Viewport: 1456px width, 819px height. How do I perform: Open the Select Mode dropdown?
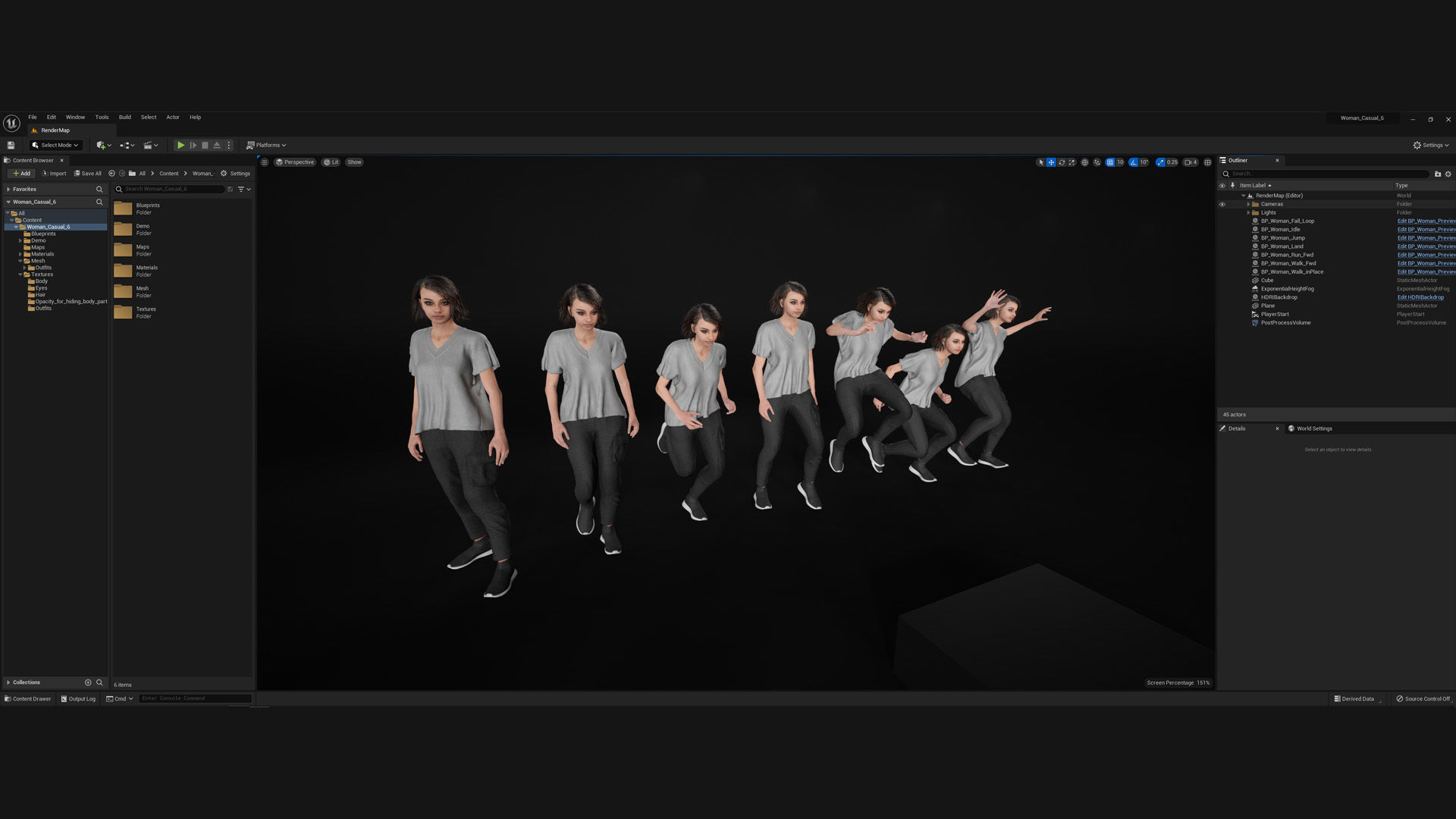click(55, 145)
